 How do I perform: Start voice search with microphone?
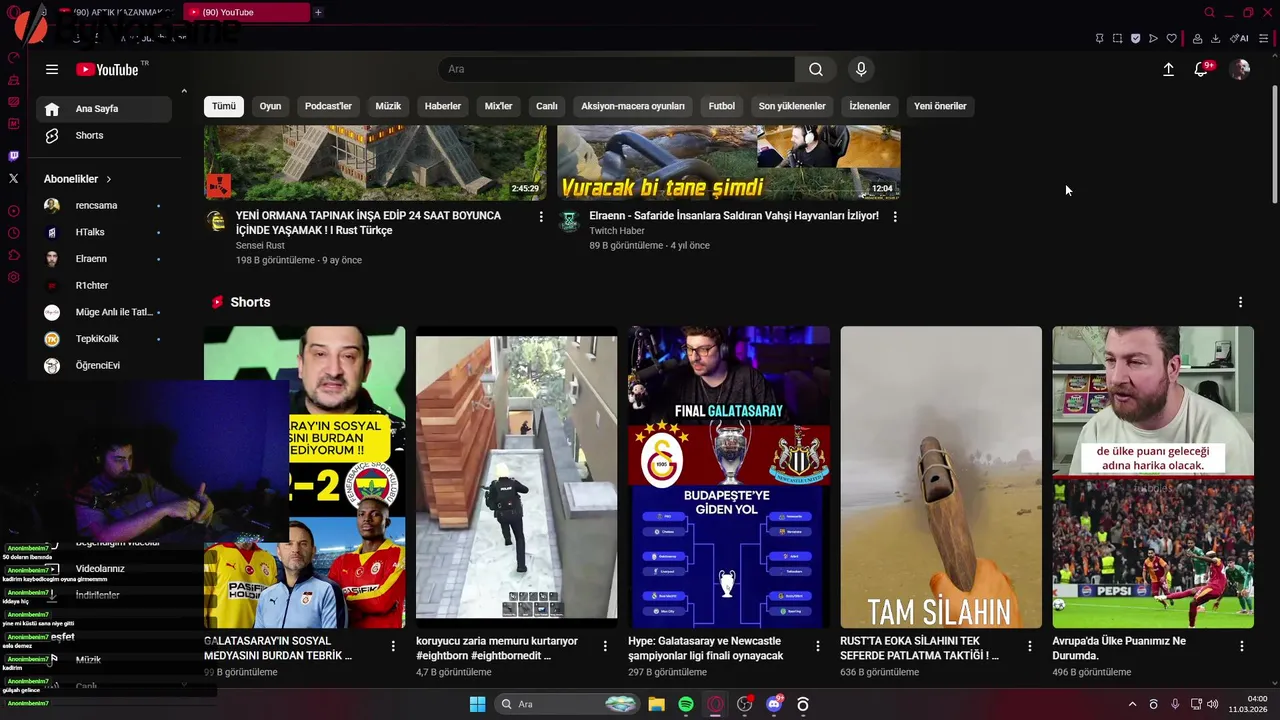click(861, 69)
